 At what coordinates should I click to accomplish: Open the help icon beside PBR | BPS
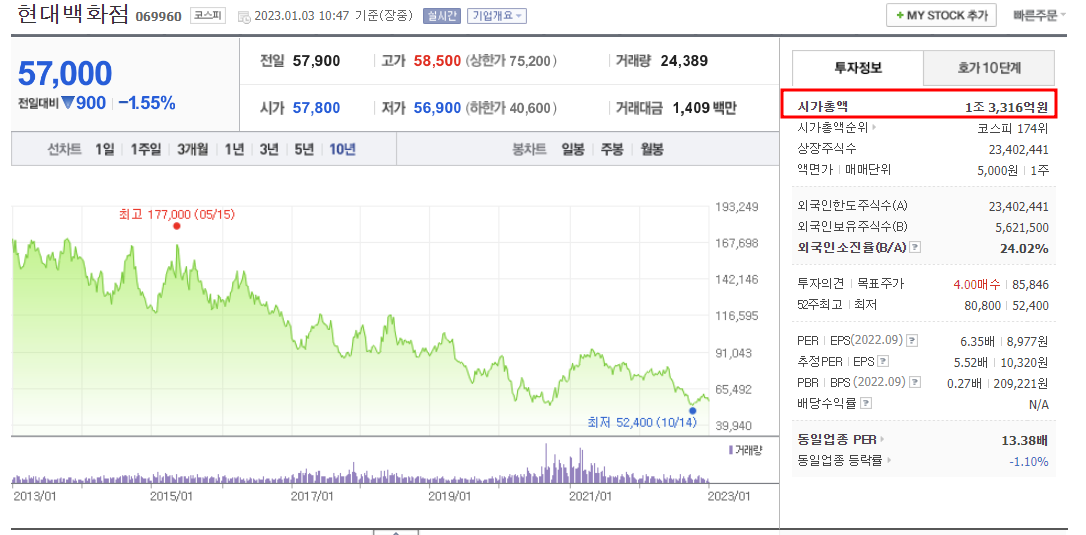[914, 382]
